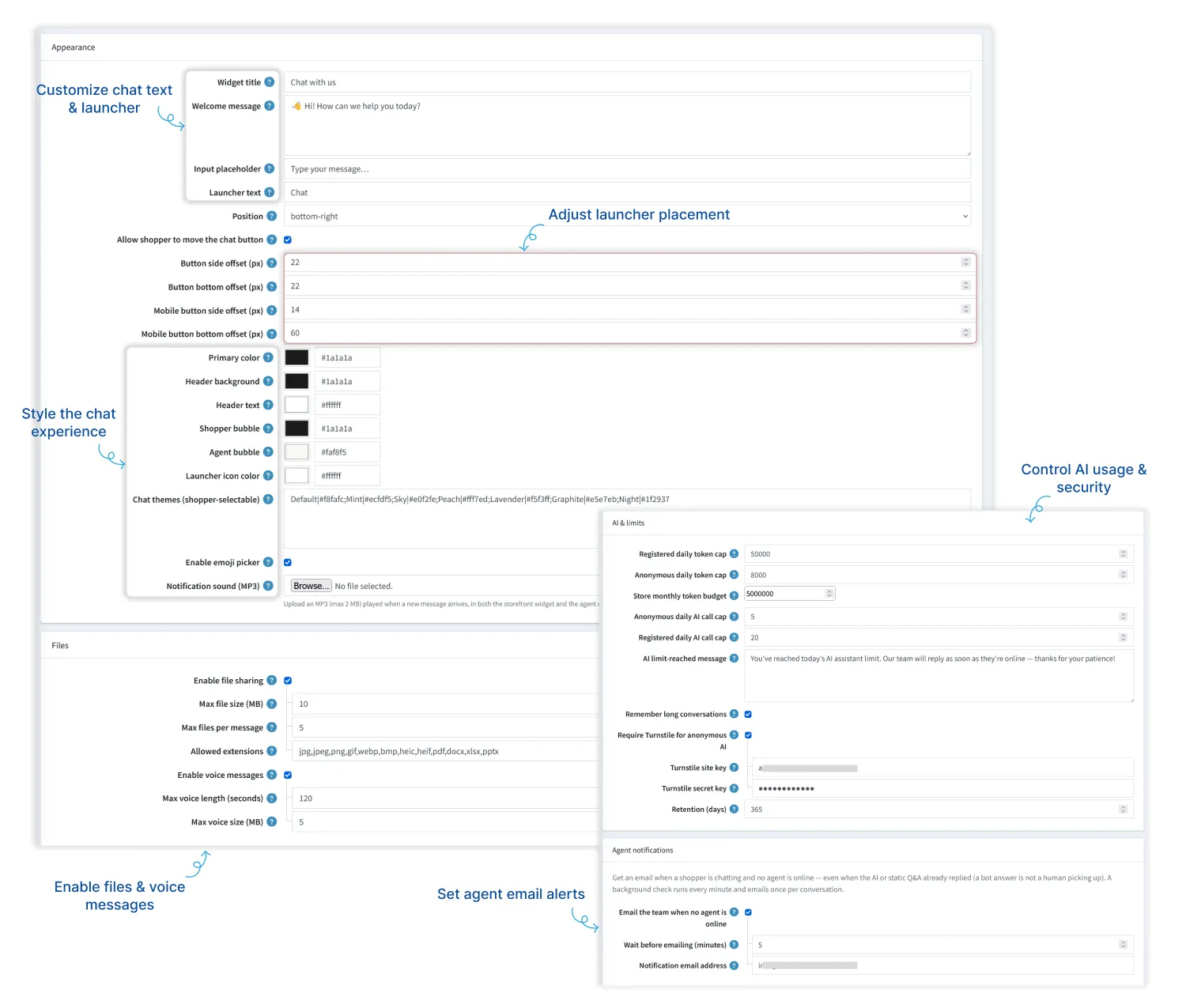The height and width of the screenshot is (1008, 1186).
Task: Click the Allowed extensions input field
Action: pyautogui.click(x=446, y=751)
